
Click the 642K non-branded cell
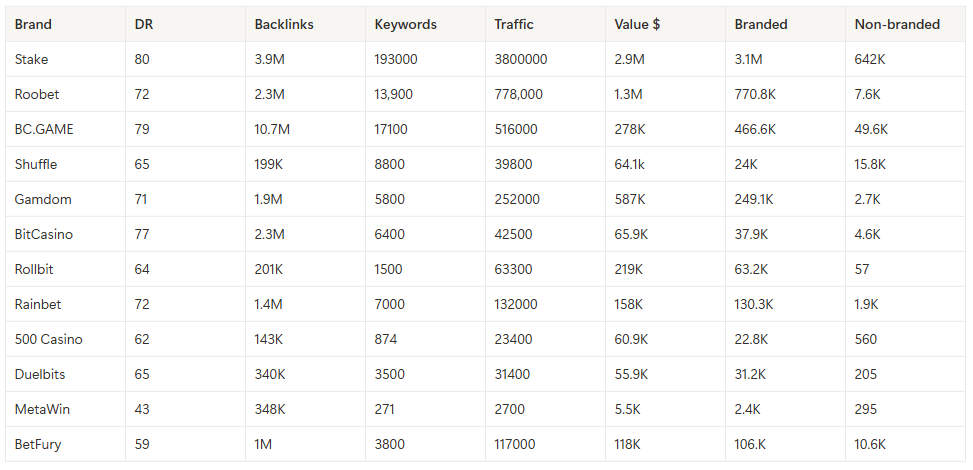click(905, 59)
